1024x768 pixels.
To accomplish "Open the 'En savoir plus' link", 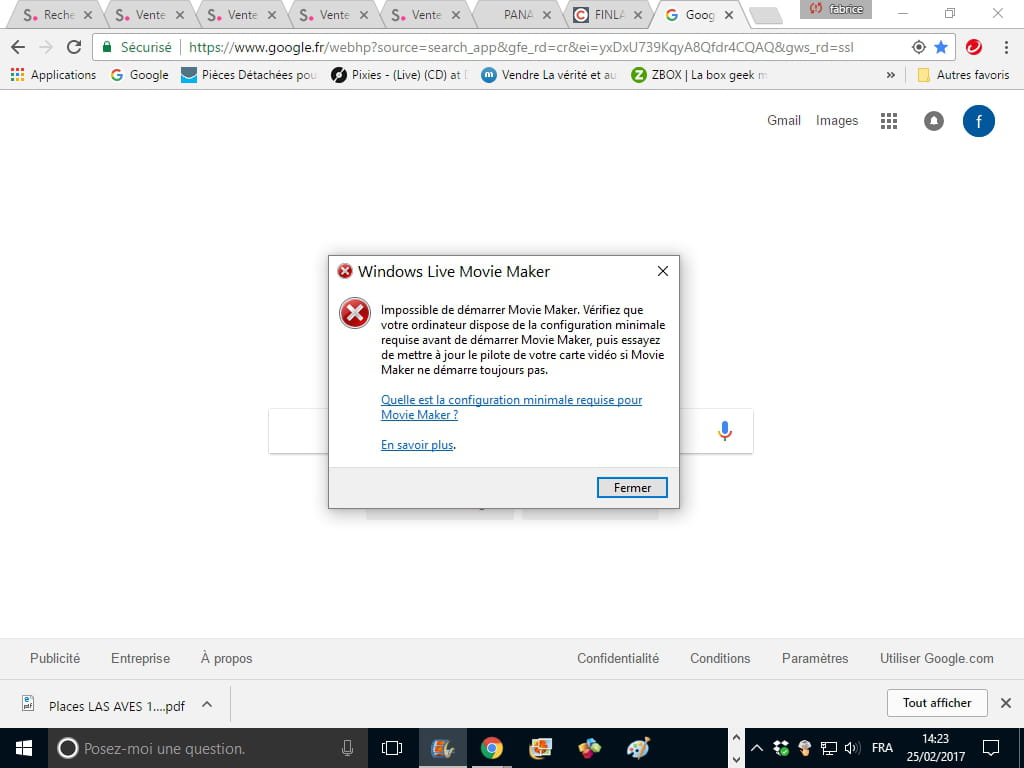I will tap(417, 445).
